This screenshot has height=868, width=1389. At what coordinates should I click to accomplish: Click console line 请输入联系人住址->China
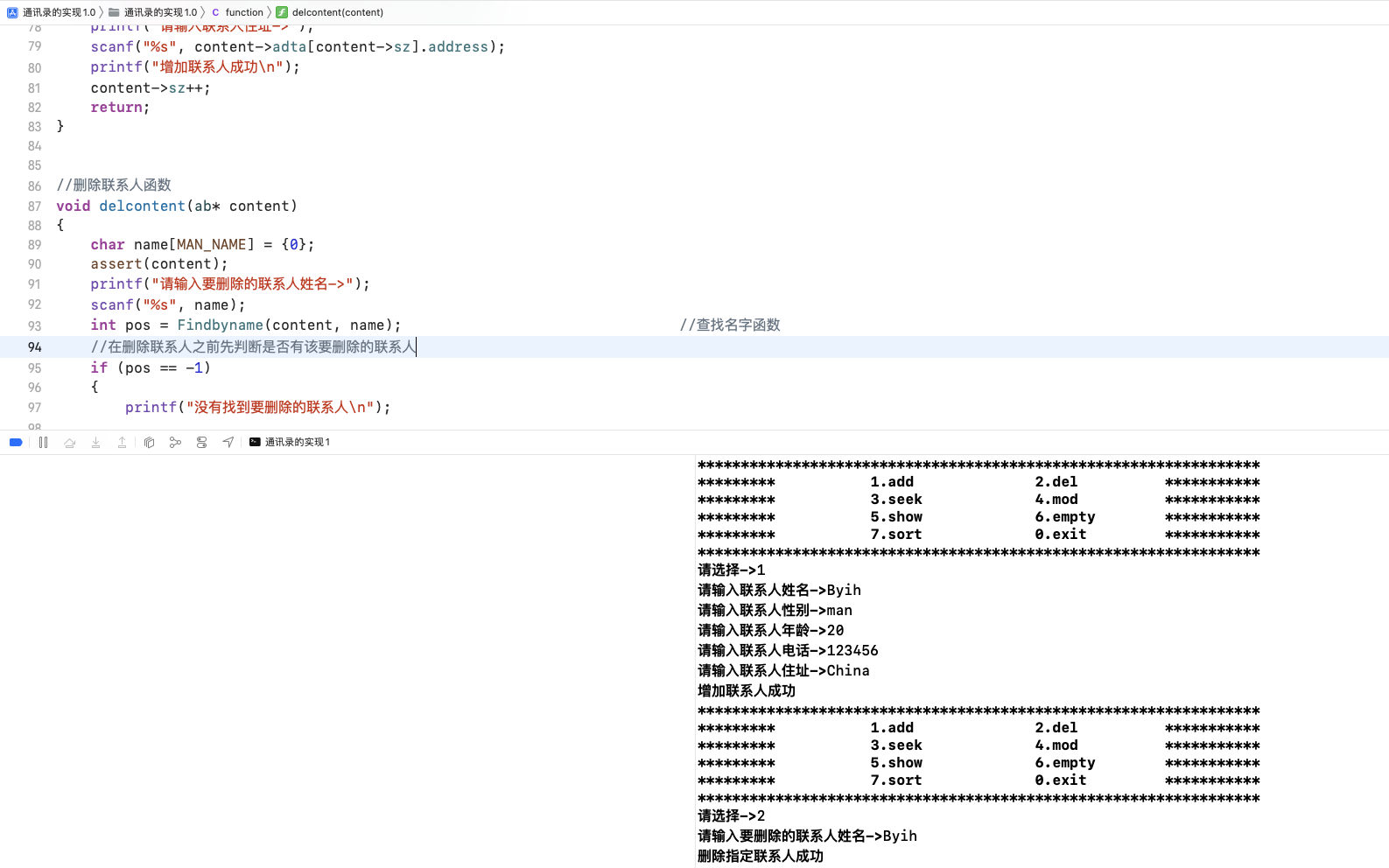[x=783, y=671]
